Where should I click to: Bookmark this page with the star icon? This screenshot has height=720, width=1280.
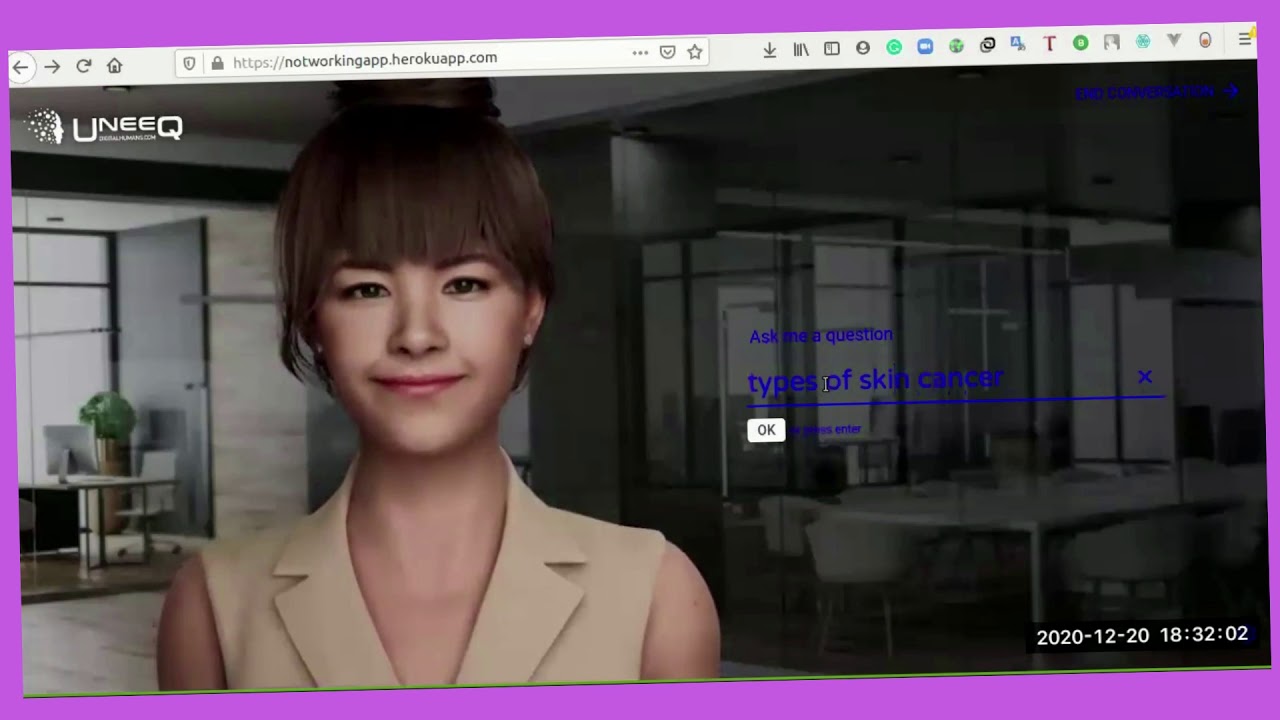click(x=695, y=51)
